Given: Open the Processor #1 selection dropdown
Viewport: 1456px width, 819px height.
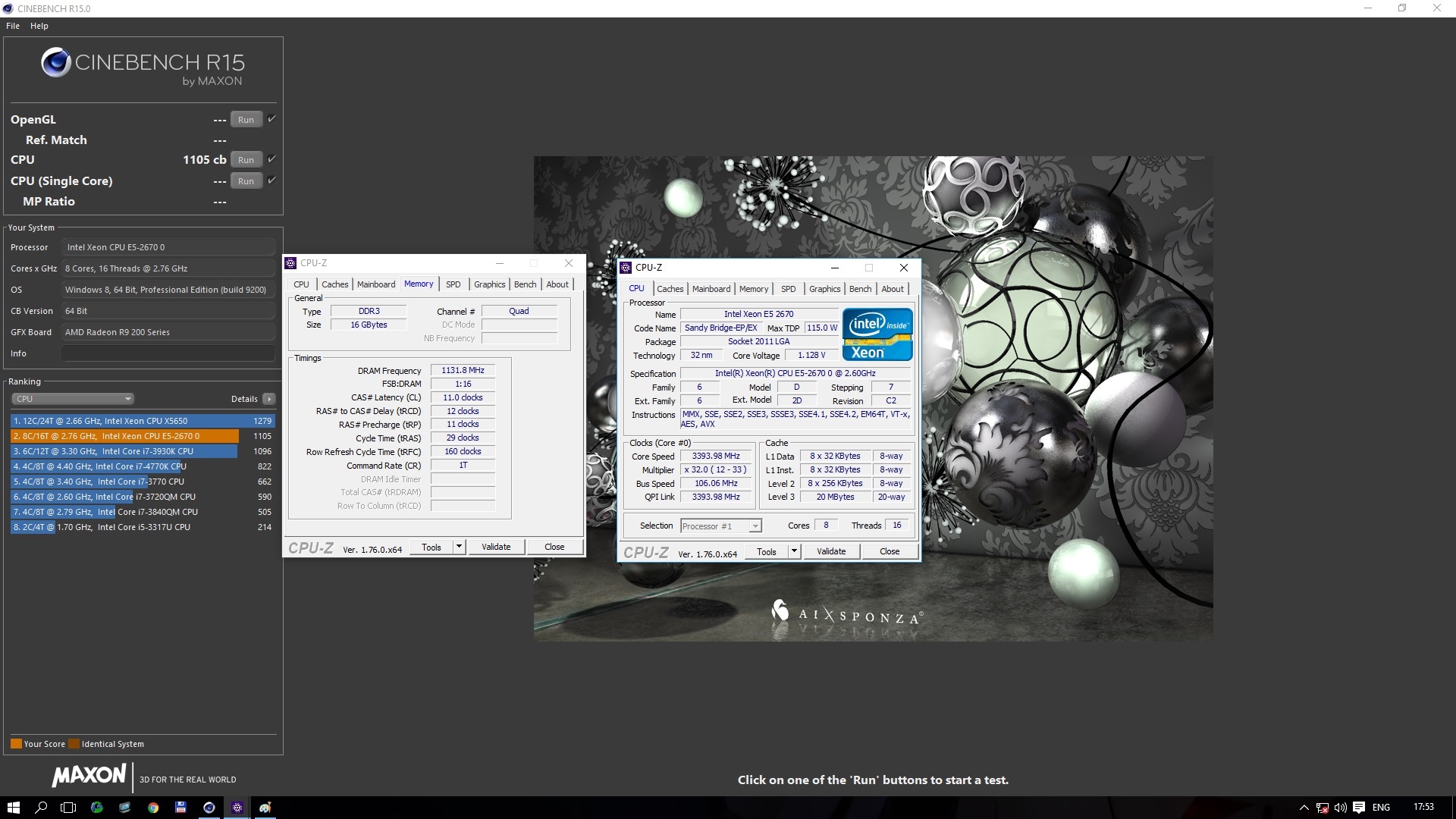Looking at the screenshot, I should pyautogui.click(x=720, y=526).
